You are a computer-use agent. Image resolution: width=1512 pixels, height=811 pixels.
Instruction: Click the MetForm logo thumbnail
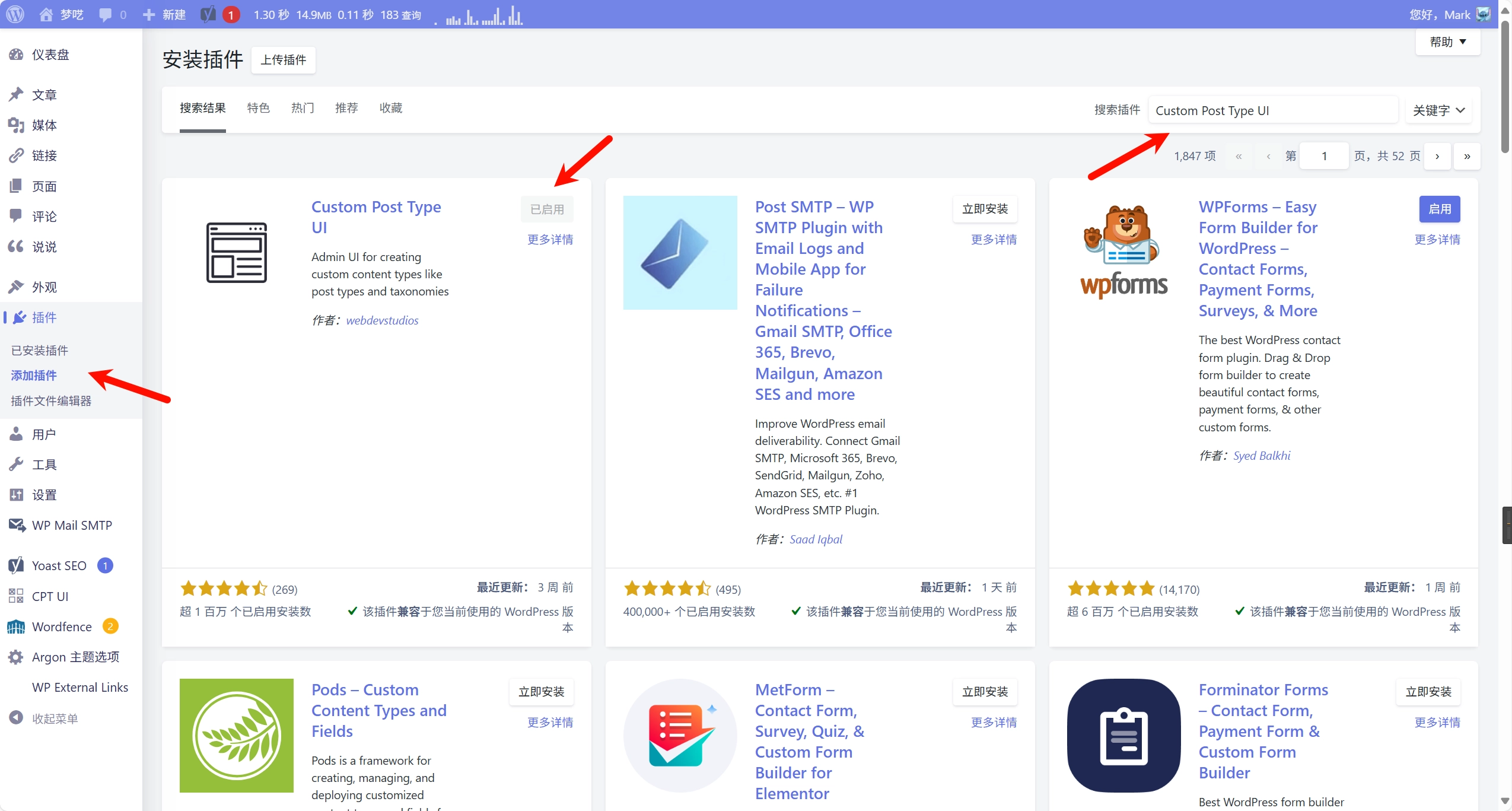coord(680,736)
